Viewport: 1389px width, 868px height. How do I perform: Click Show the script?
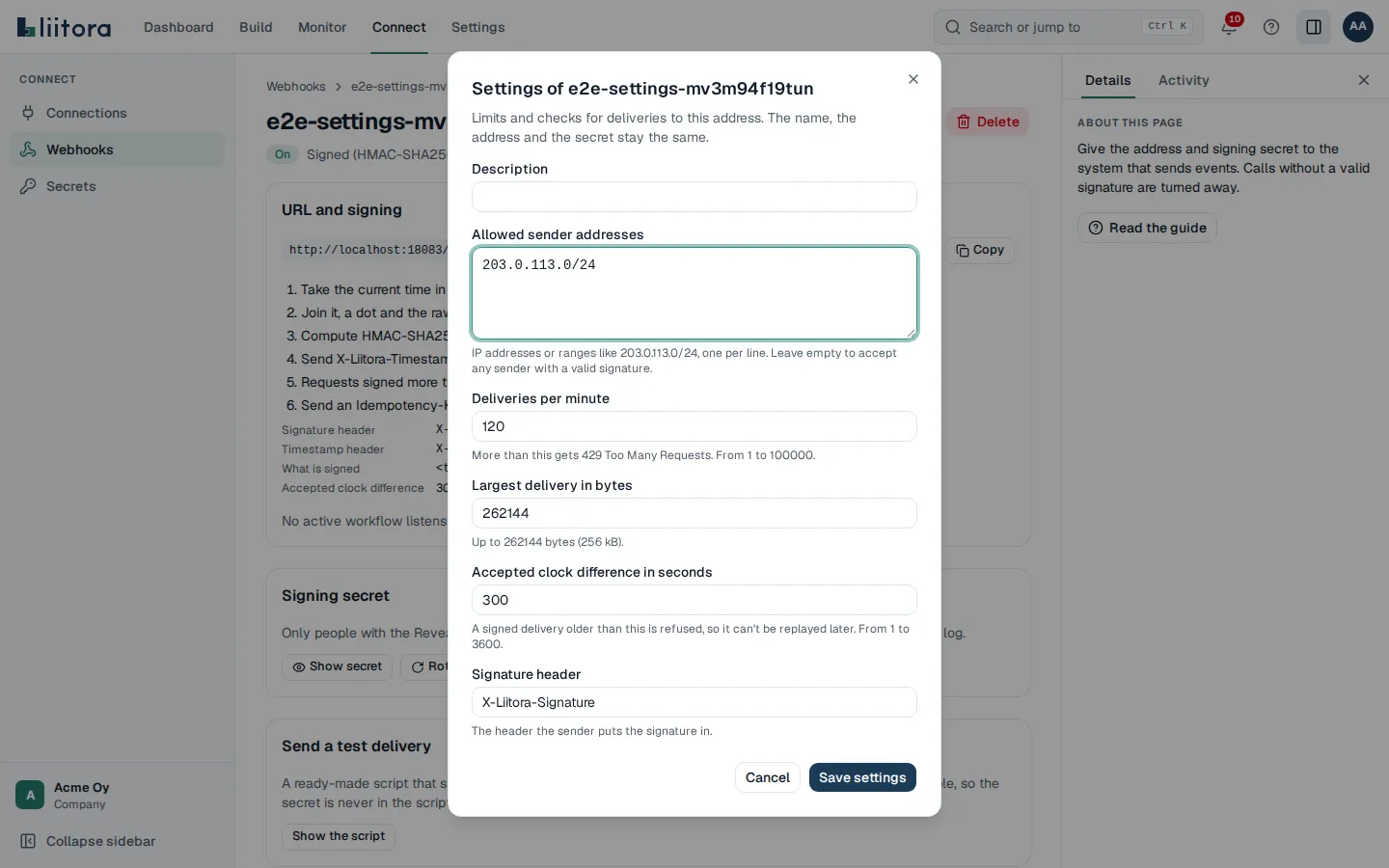pos(339,836)
